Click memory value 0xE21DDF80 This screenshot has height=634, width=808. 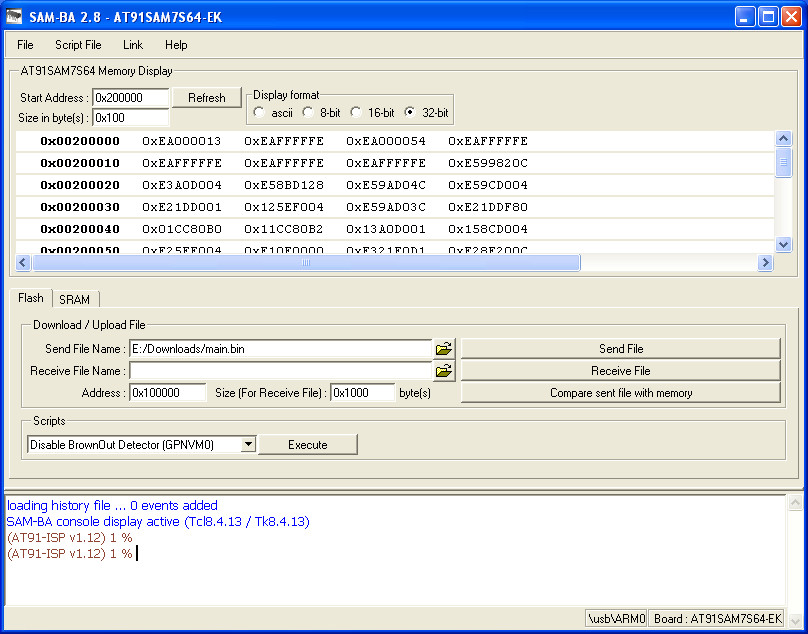click(488, 207)
